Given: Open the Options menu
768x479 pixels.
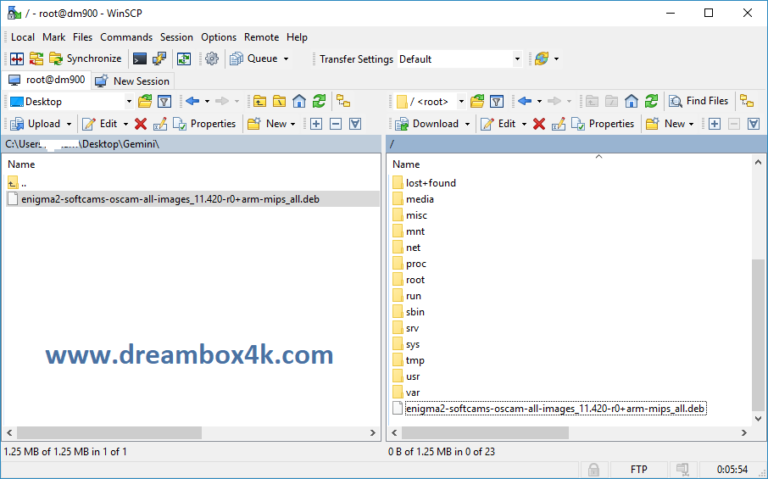Looking at the screenshot, I should [218, 37].
